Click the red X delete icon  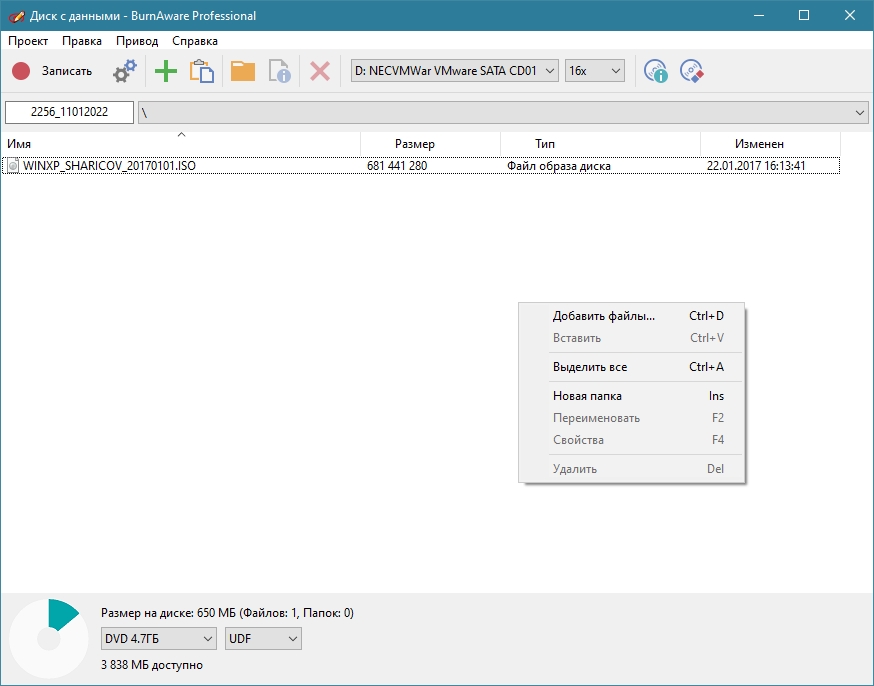(320, 71)
